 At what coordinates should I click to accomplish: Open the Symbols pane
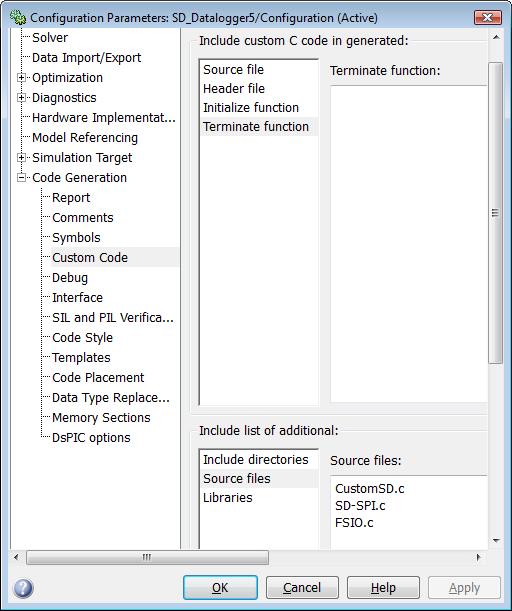click(x=76, y=237)
